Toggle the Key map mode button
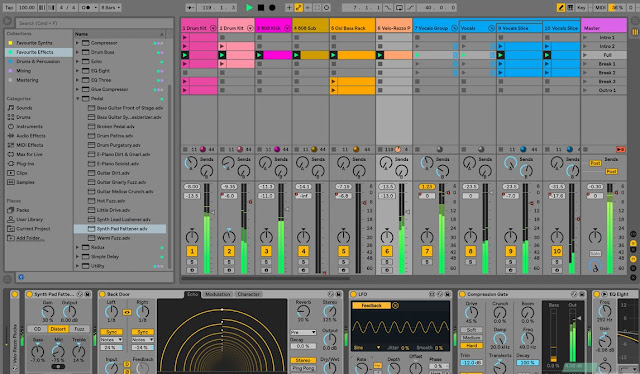The height and width of the screenshot is (374, 640). point(581,7)
